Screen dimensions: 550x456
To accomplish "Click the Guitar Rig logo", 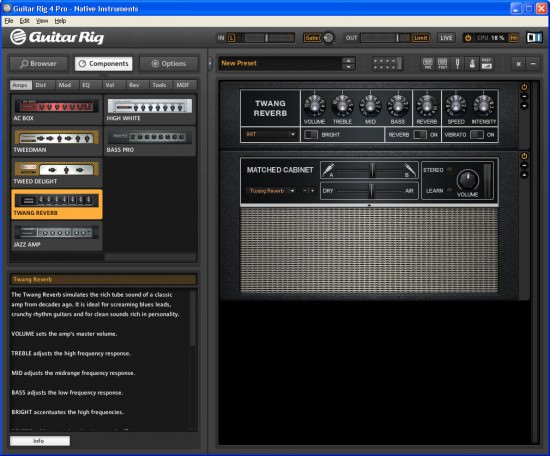I will (57, 37).
